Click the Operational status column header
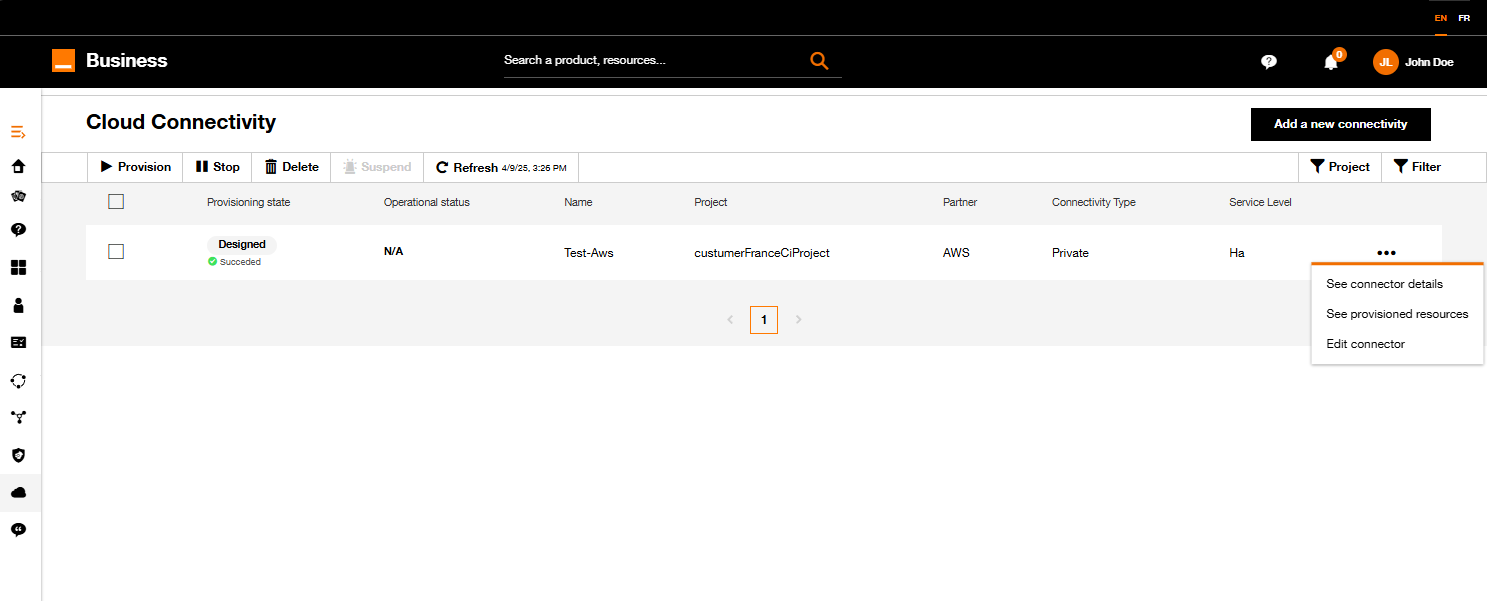The width and height of the screenshot is (1487, 601). point(426,202)
